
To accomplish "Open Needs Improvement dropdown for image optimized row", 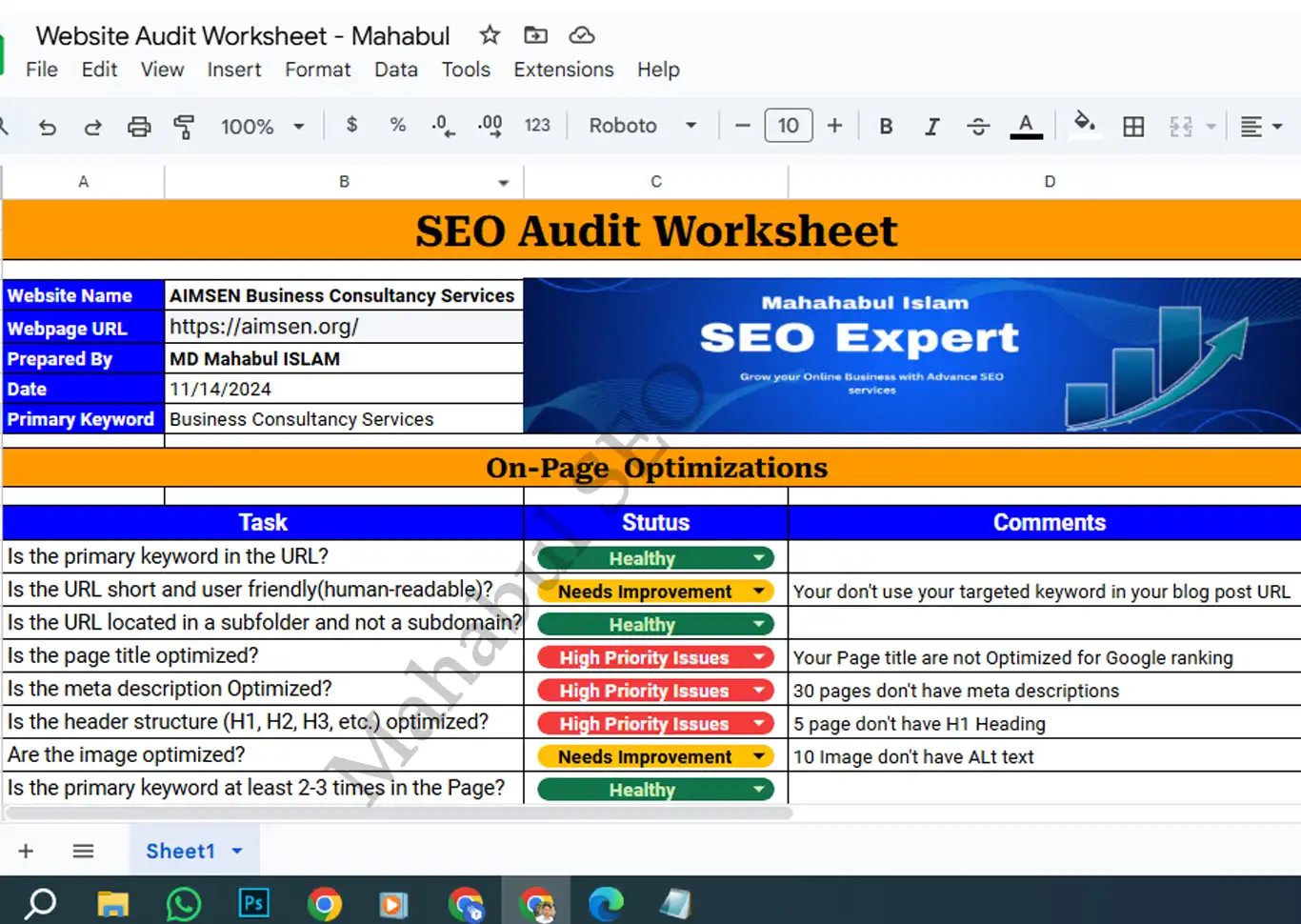I will click(759, 756).
